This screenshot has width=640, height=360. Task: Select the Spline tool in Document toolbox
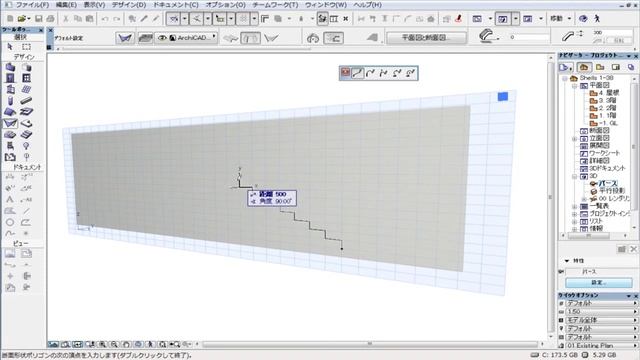click(x=10, y=233)
